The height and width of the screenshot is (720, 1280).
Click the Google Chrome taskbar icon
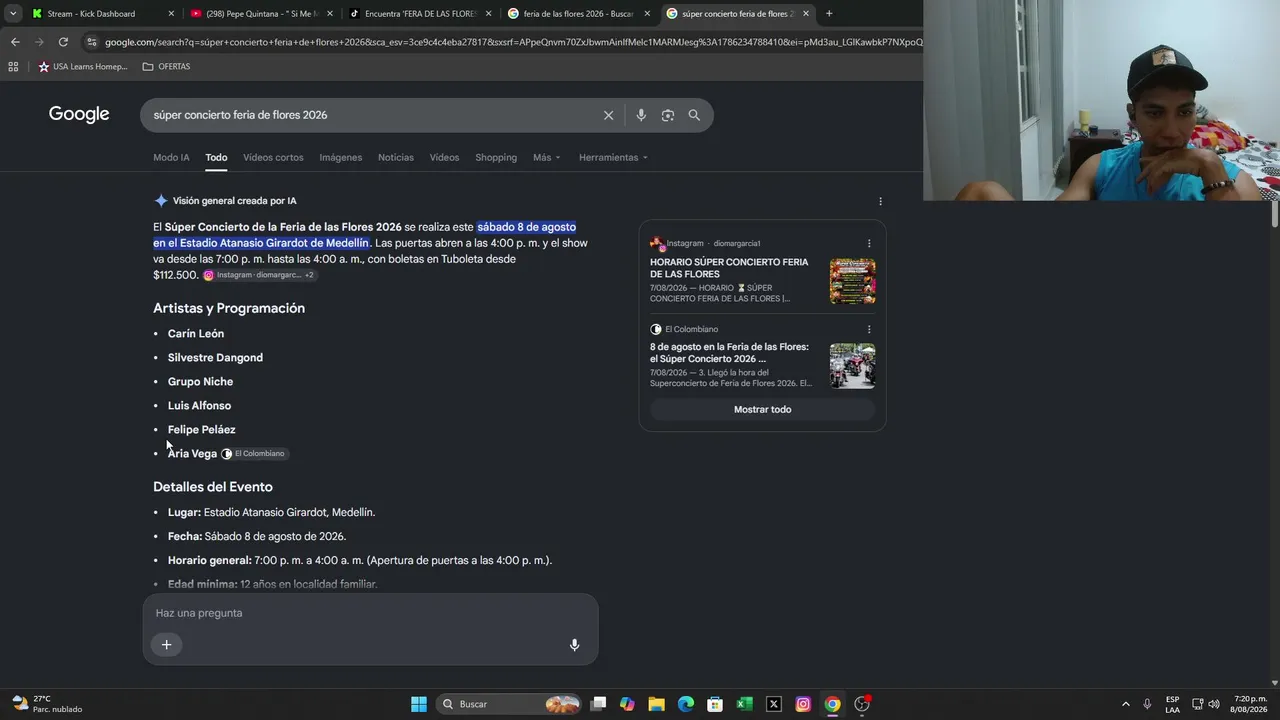(x=832, y=704)
